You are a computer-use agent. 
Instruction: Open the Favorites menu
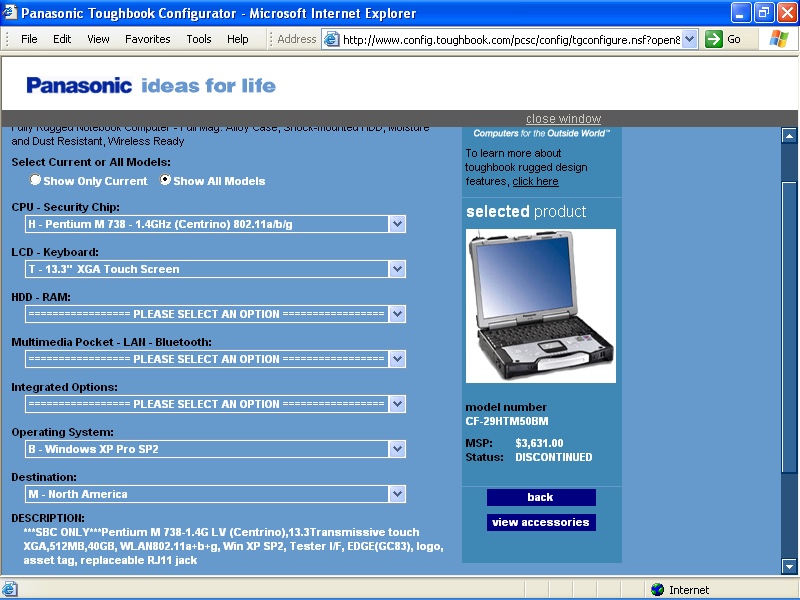pyautogui.click(x=147, y=39)
